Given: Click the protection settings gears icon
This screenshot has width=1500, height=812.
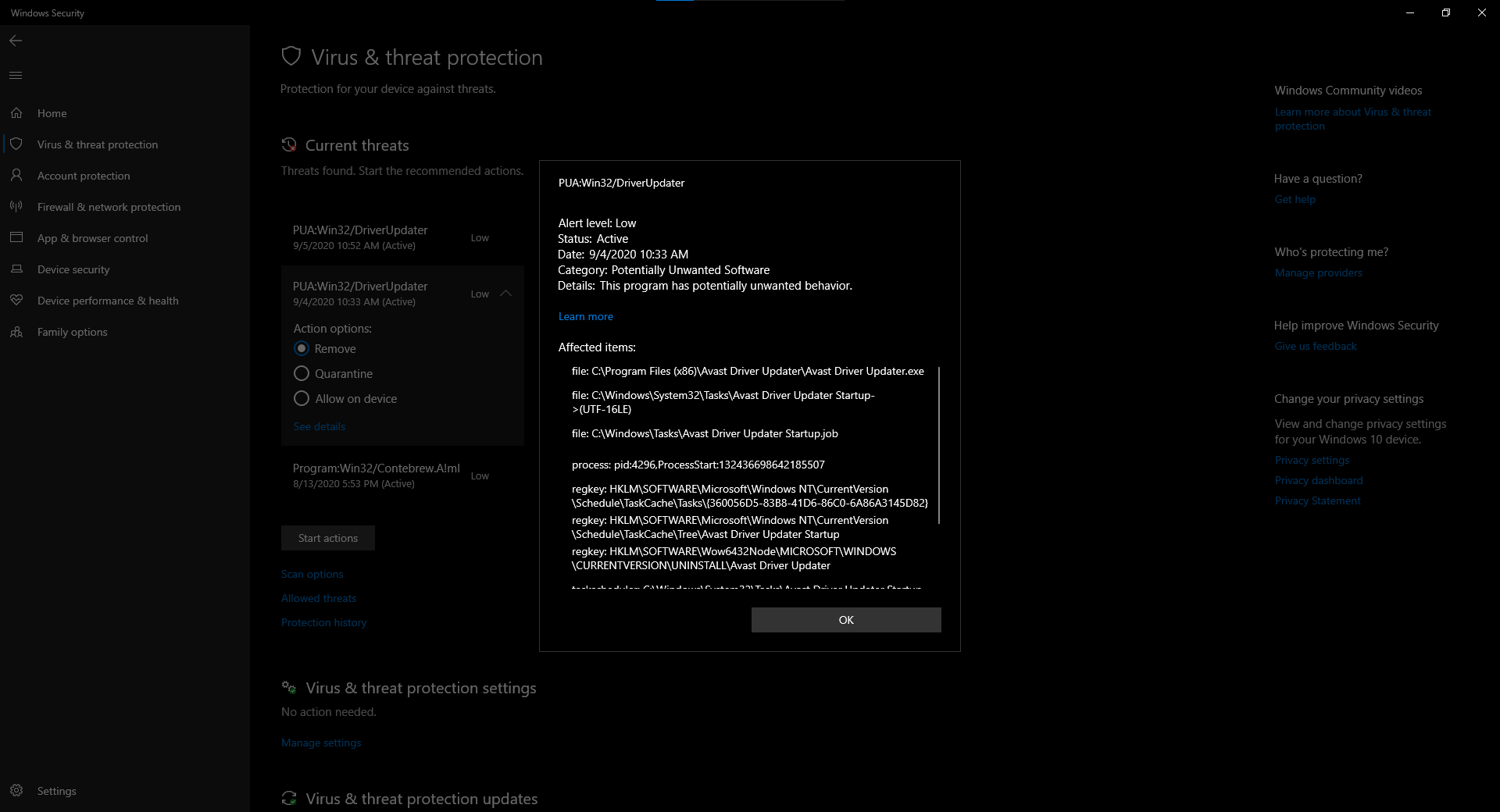Looking at the screenshot, I should tap(289, 688).
